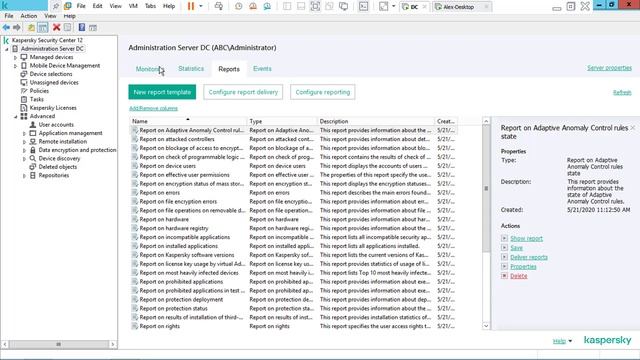640x360 pixels.
Task: Click the Back arrow toolbar icon
Action: click(6, 27)
